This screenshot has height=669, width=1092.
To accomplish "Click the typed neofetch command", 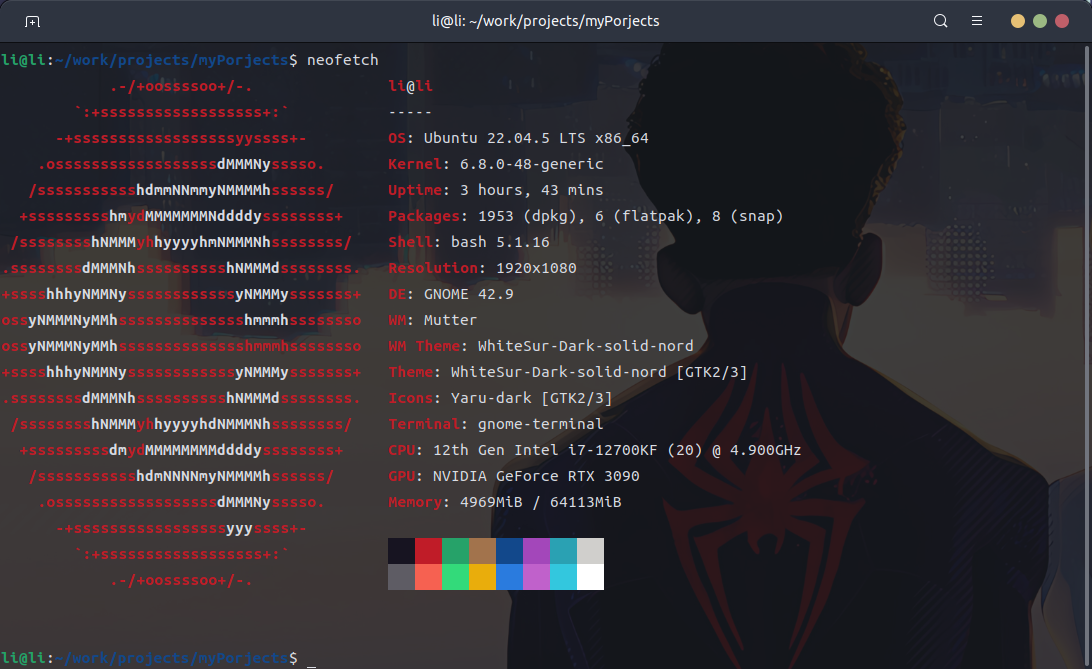I will (343, 60).
